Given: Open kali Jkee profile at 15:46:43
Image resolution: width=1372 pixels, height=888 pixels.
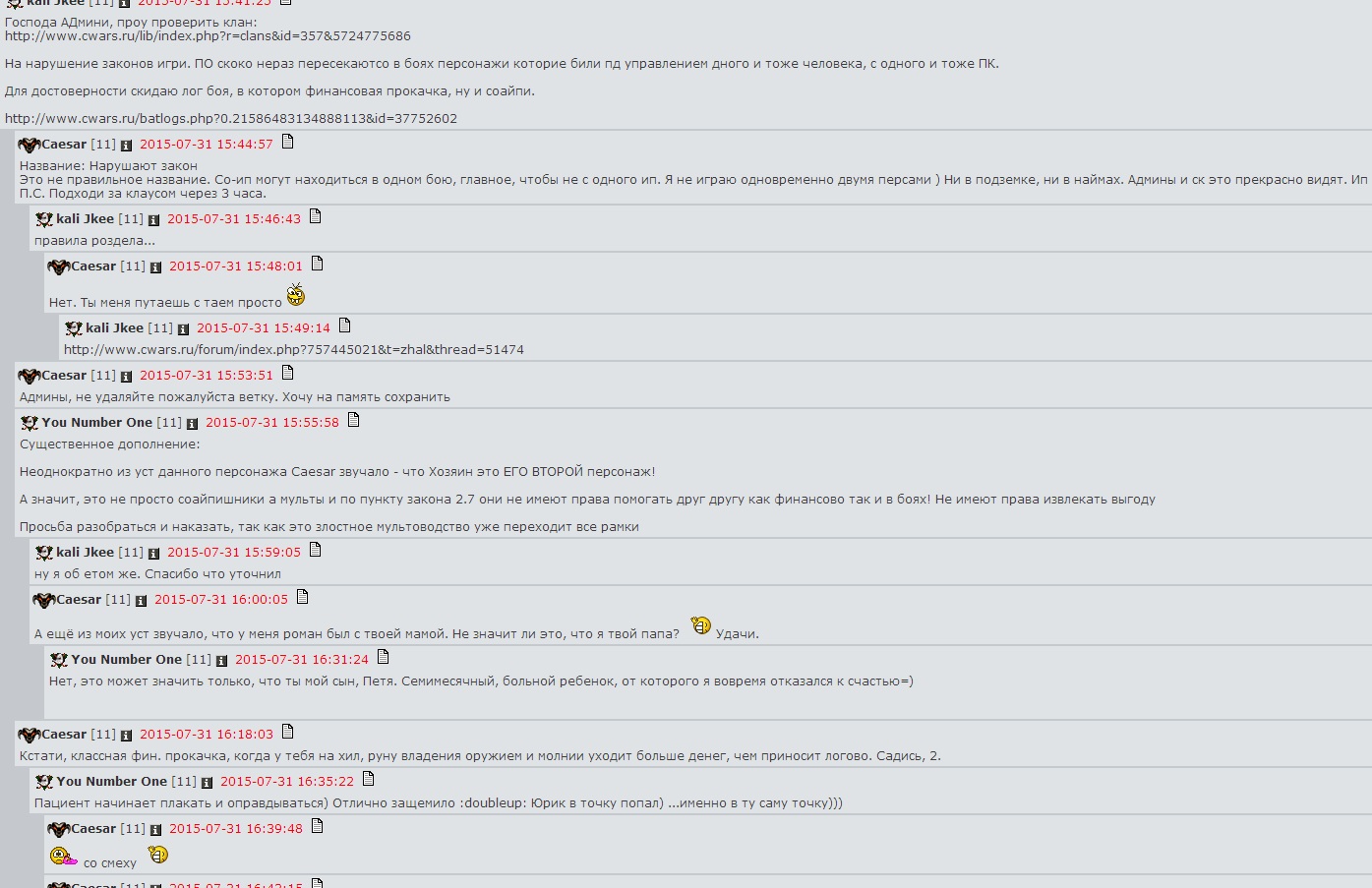Looking at the screenshot, I should [85, 219].
